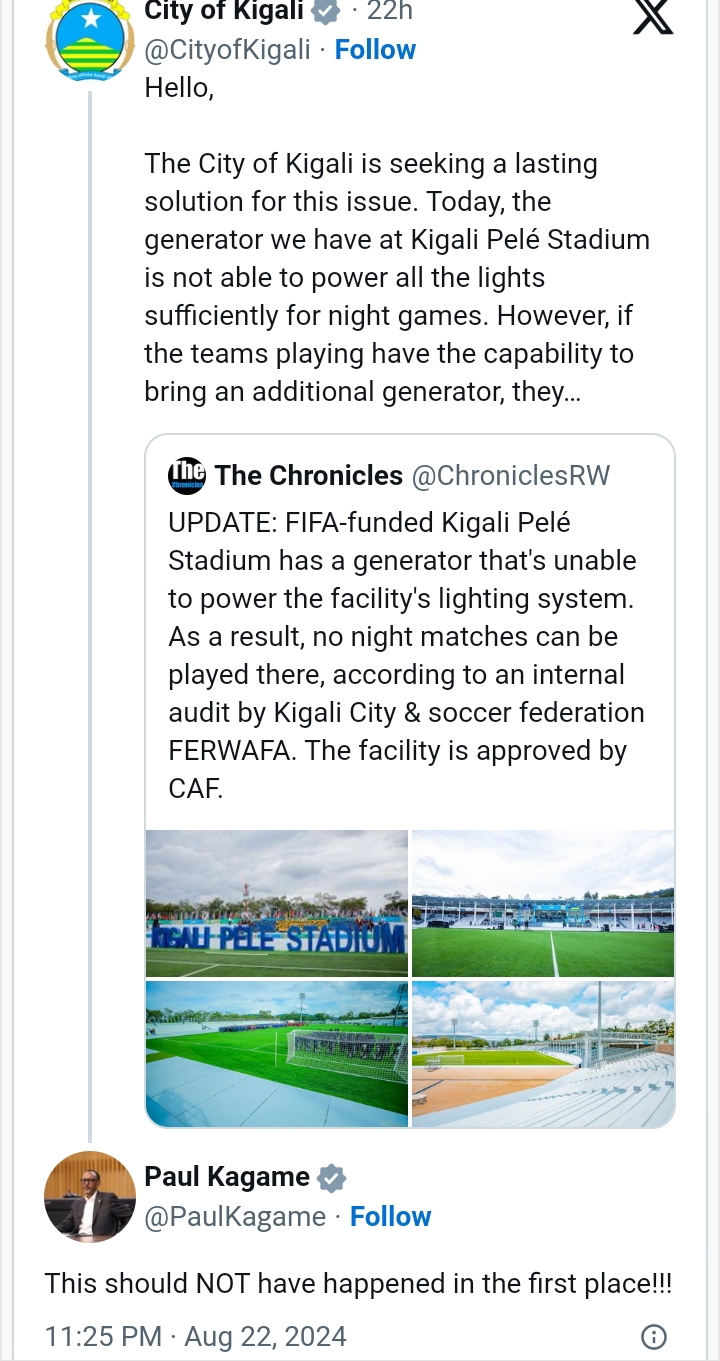Open City of Kigali profile avatar
This screenshot has height=1361, width=720.
pos(90,40)
